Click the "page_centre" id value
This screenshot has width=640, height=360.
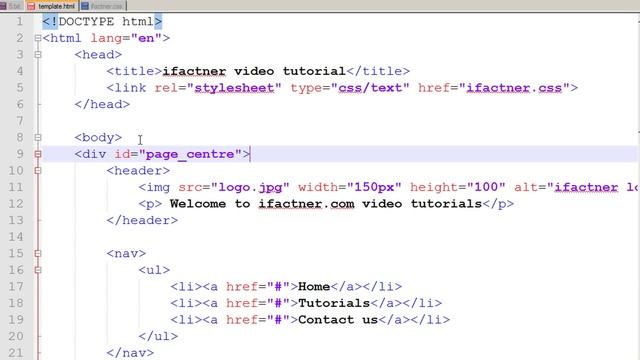190,154
